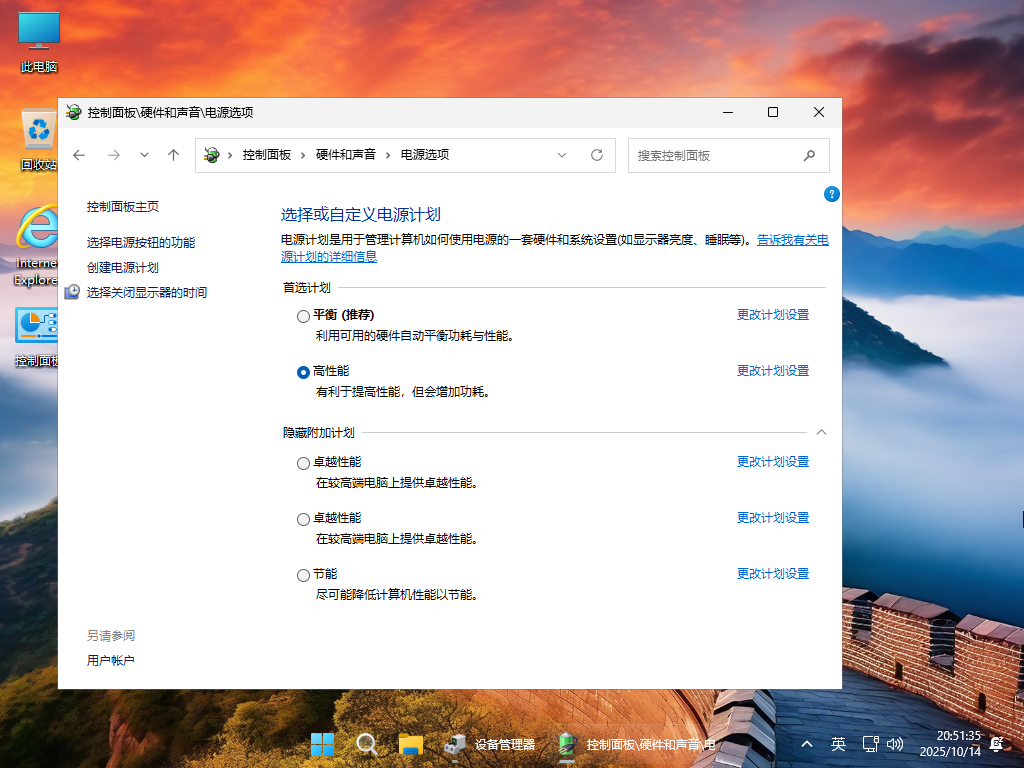Select the first 卓越性能 plan
Image resolution: width=1024 pixels, height=768 pixels.
click(x=303, y=463)
